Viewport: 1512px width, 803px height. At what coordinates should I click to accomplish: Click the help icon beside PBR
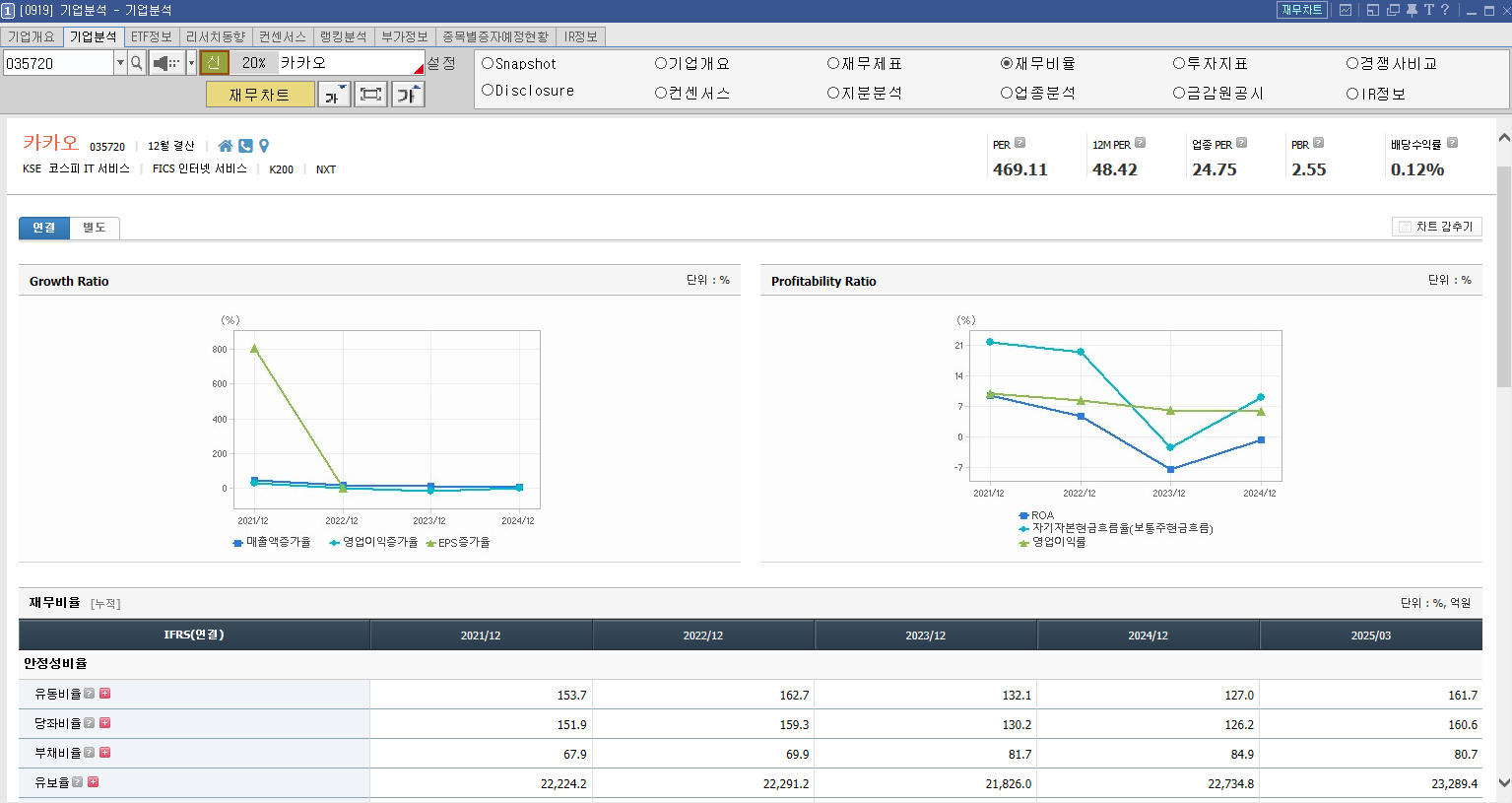tap(1318, 143)
